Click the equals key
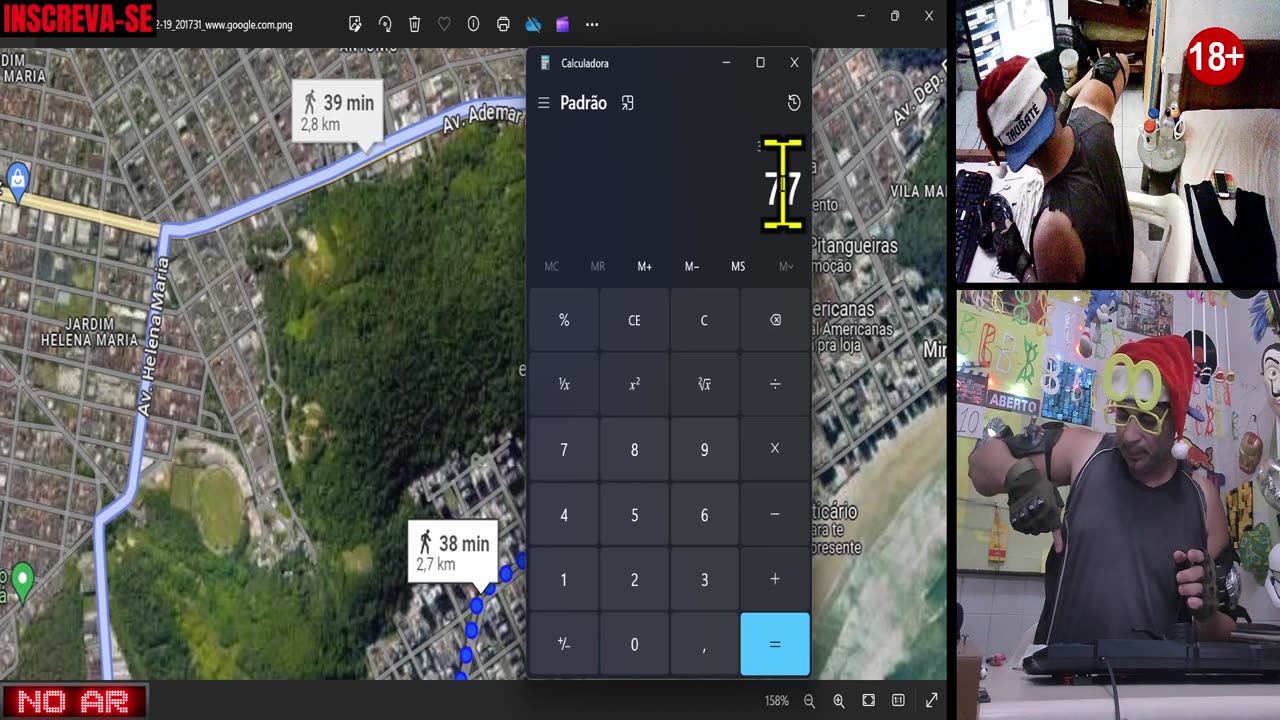 click(x=775, y=644)
